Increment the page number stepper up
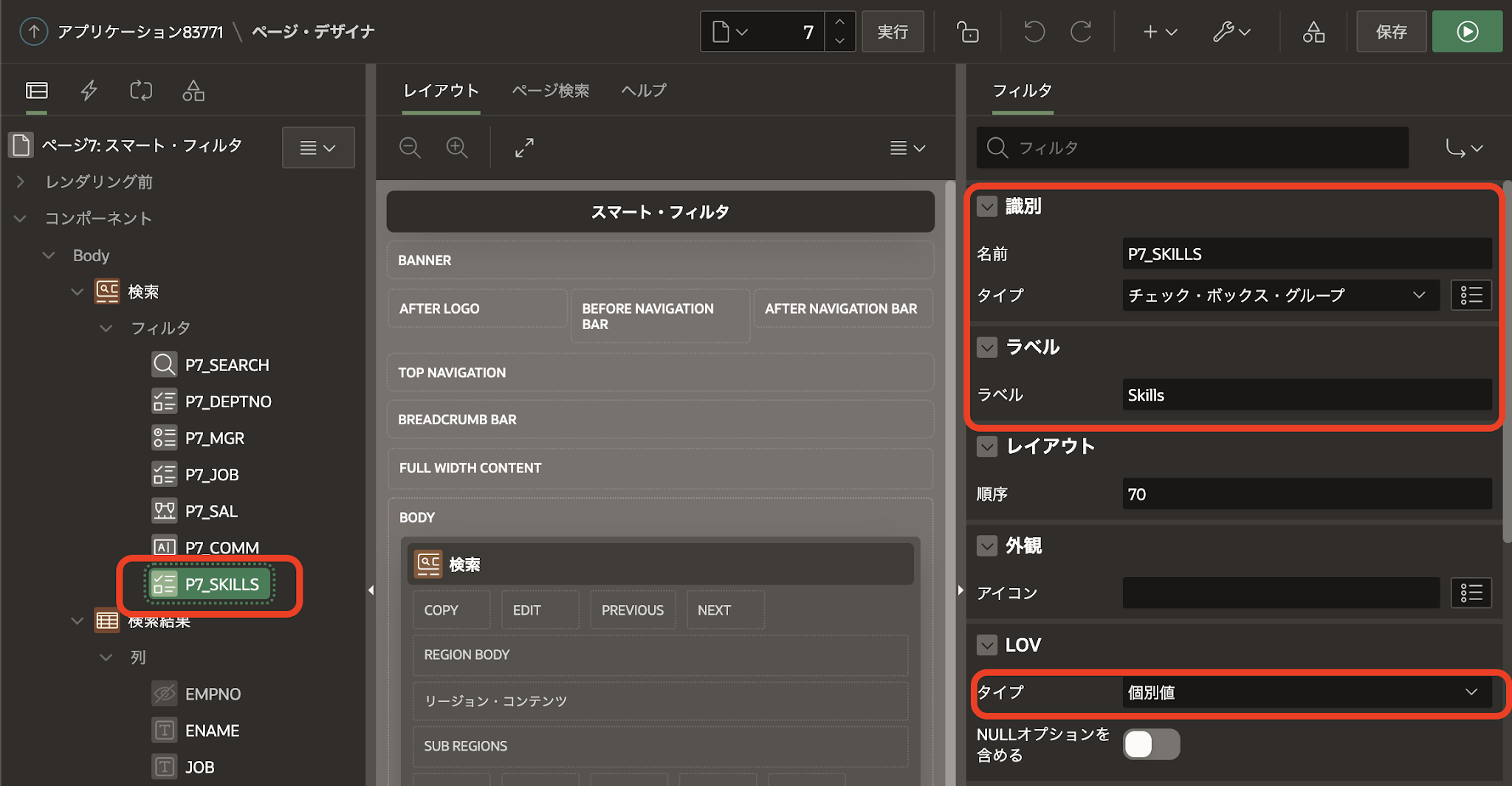This screenshot has height=786, width=1512. [839, 22]
